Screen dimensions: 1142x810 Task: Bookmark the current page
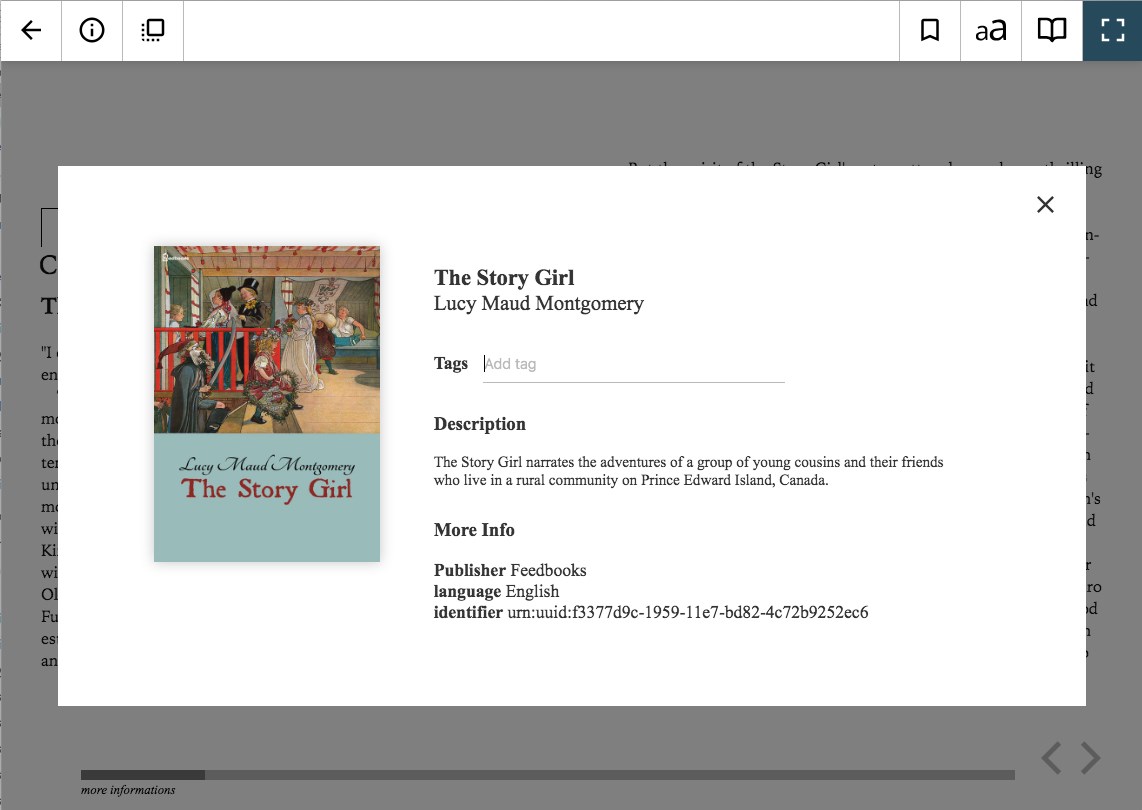929,30
